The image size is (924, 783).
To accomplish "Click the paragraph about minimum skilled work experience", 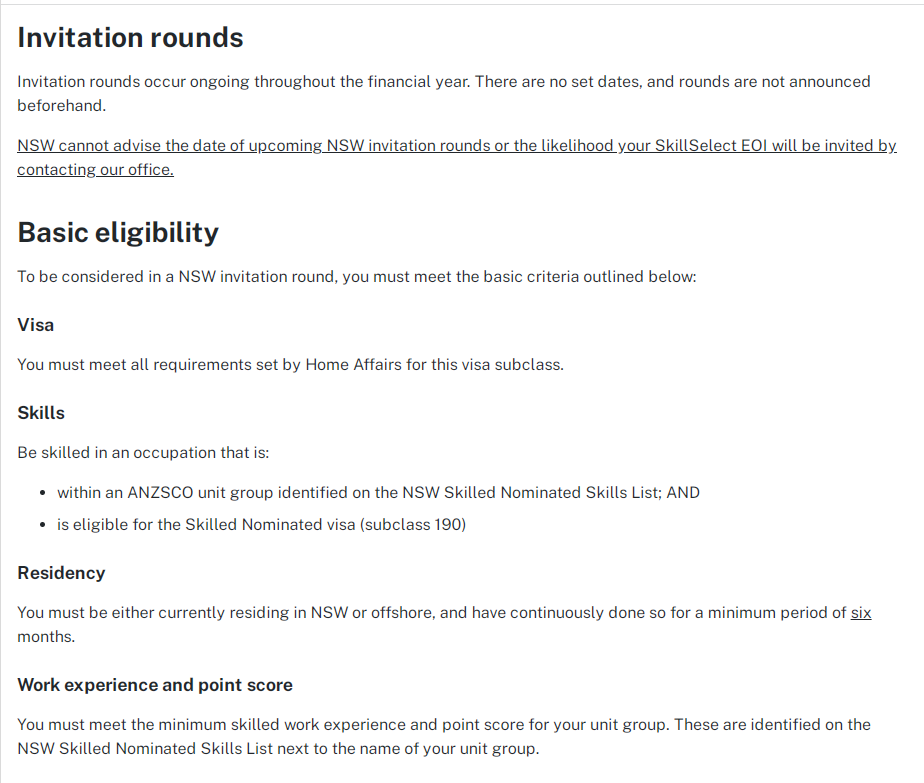I will (443, 725).
